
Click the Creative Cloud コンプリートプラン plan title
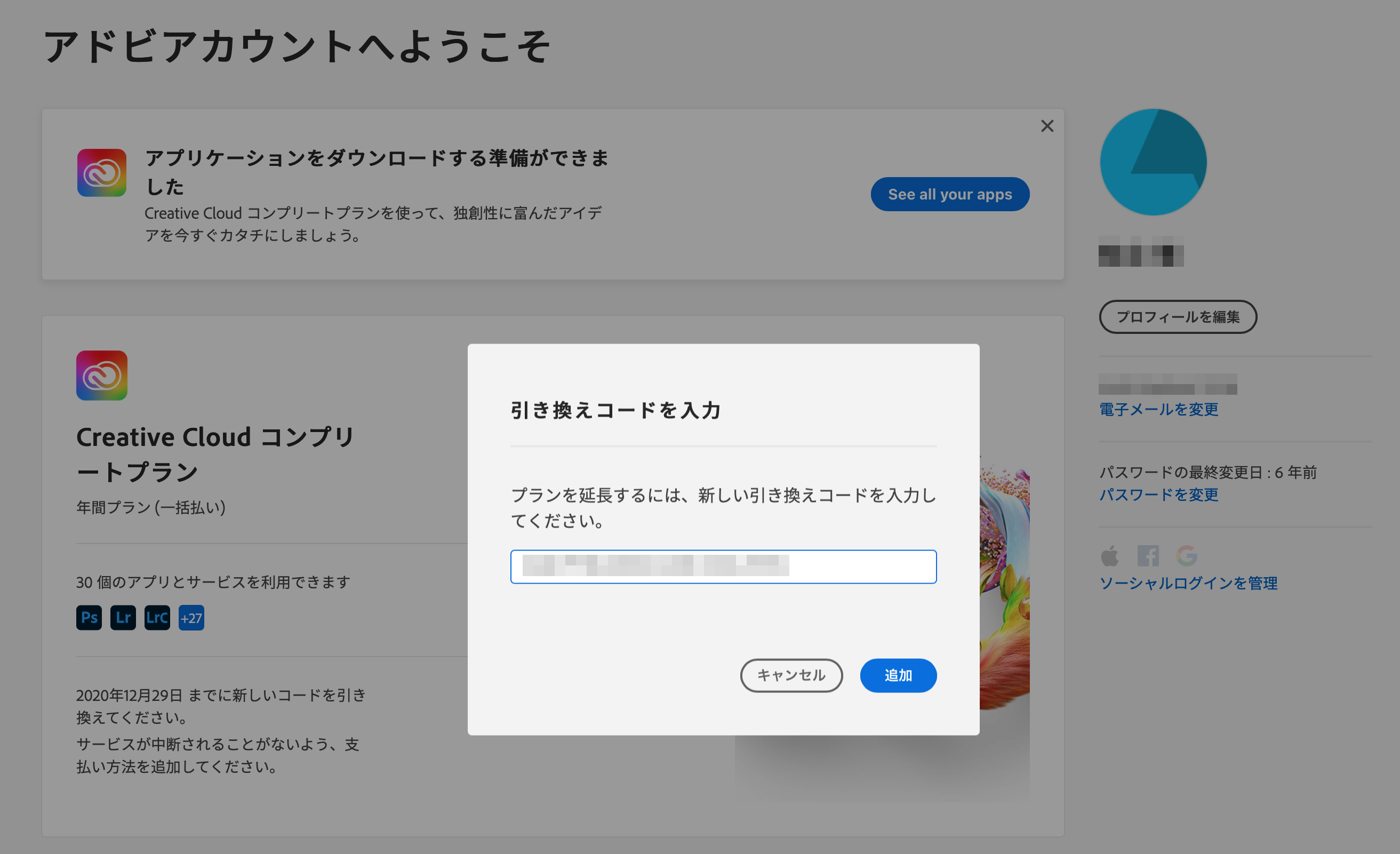216,454
